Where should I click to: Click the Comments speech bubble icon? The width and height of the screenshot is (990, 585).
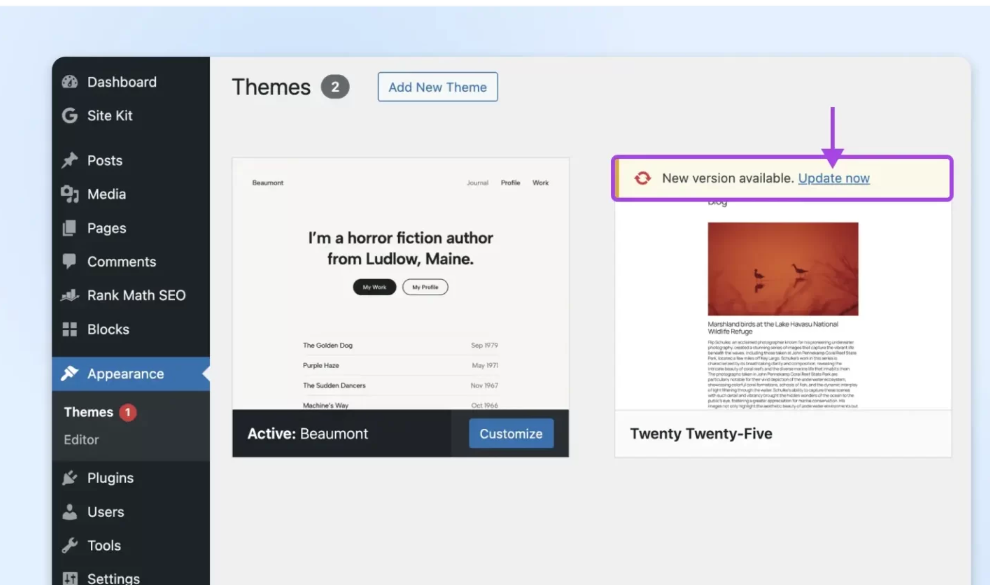pos(69,261)
